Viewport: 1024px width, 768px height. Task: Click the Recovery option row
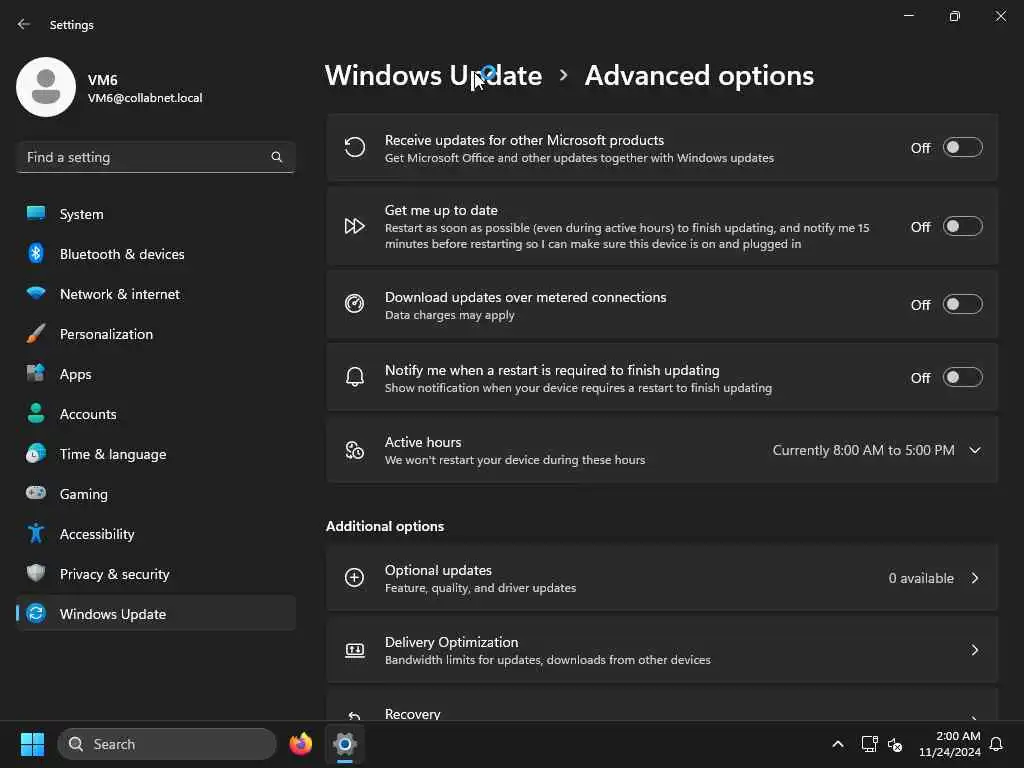(662, 705)
